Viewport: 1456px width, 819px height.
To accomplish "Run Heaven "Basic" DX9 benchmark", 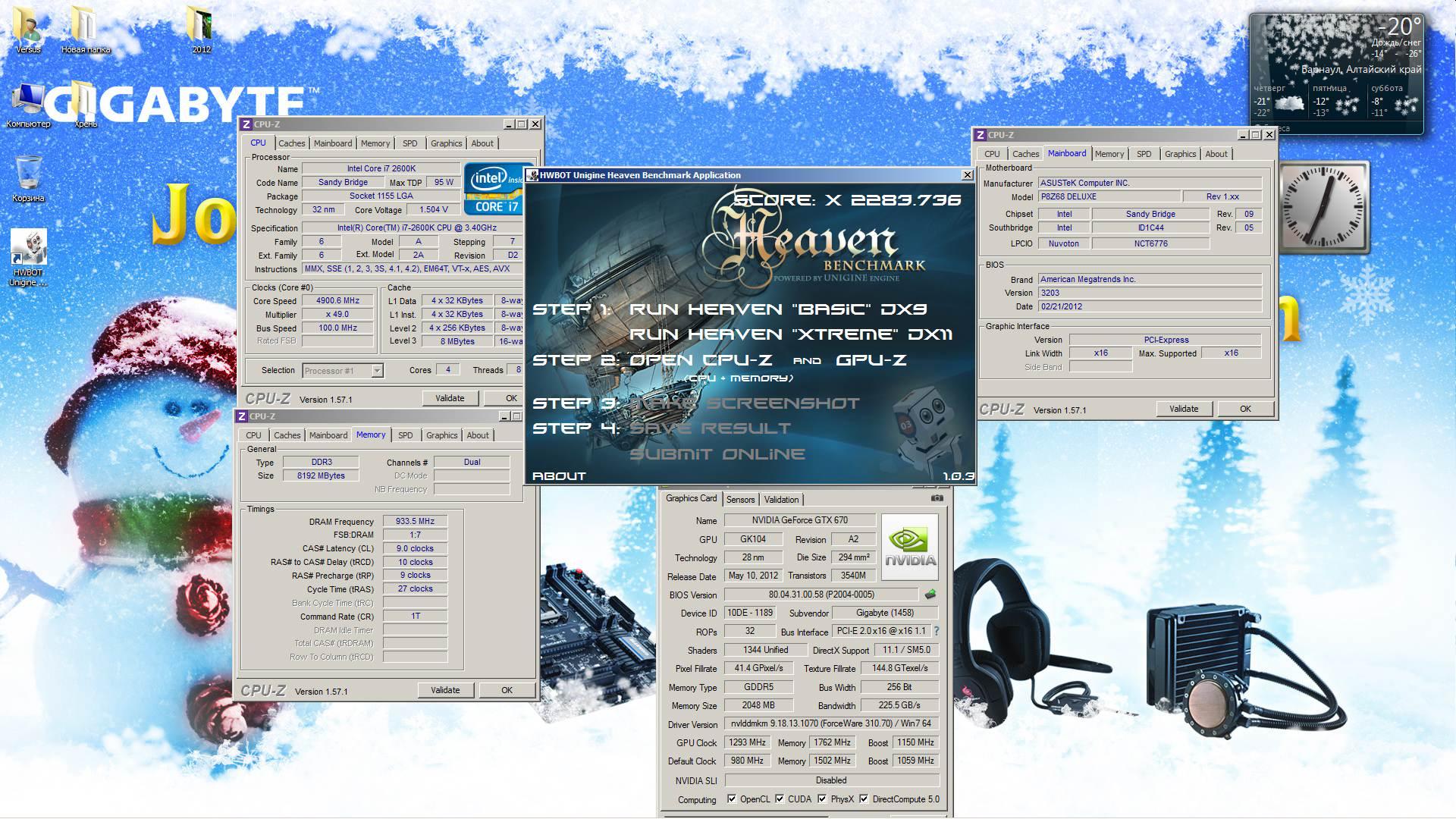I will click(778, 309).
